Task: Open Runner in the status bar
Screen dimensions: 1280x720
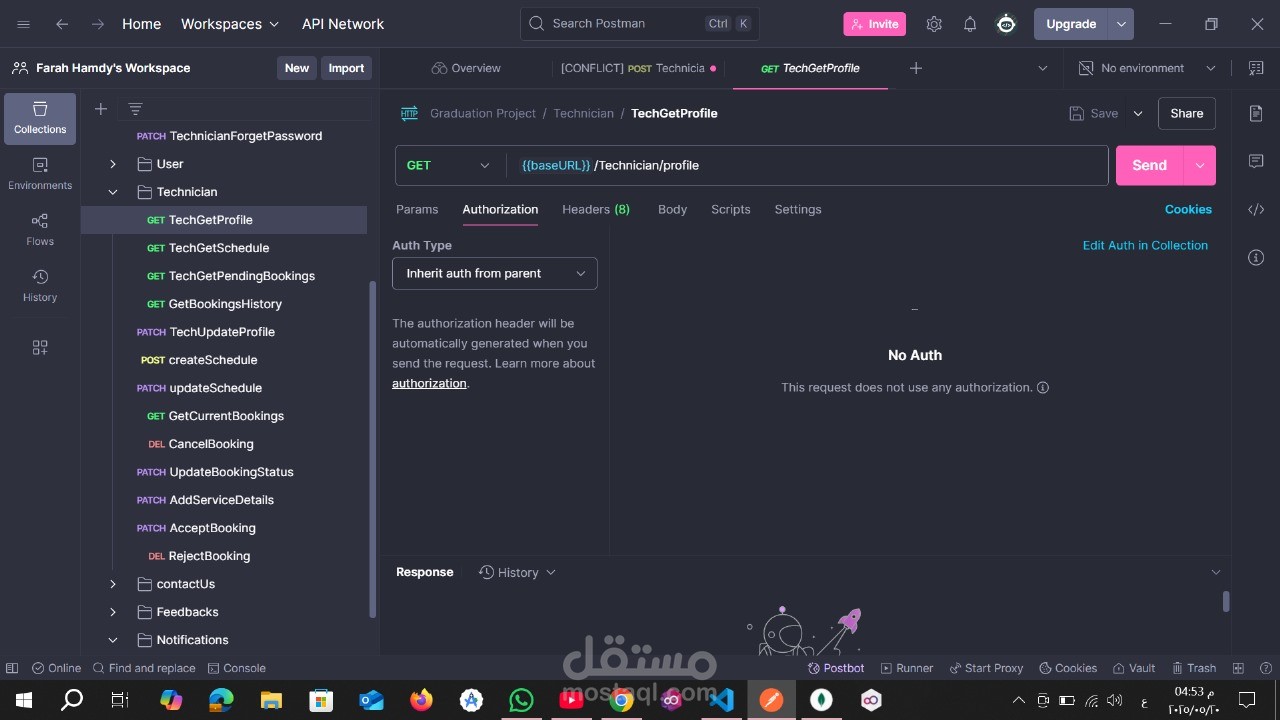Action: (907, 668)
